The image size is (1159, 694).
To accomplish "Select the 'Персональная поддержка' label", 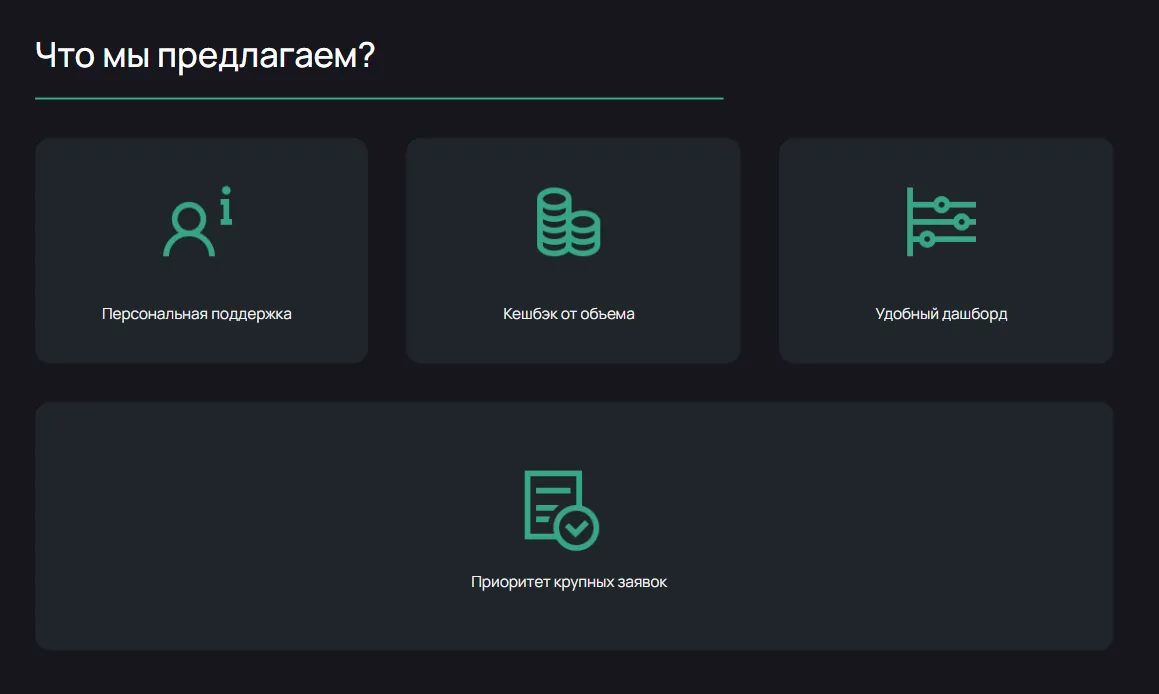I will [197, 314].
